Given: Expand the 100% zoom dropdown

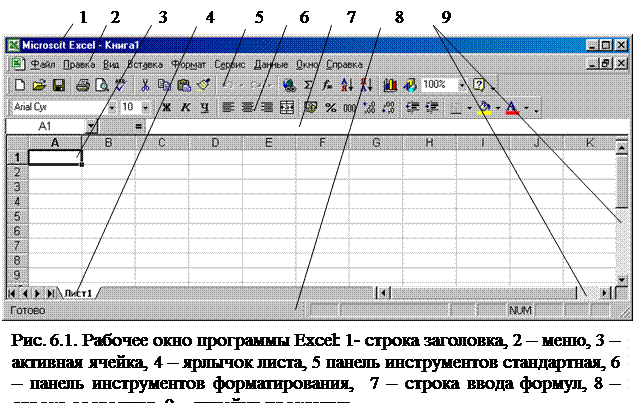Looking at the screenshot, I should tap(462, 85).
